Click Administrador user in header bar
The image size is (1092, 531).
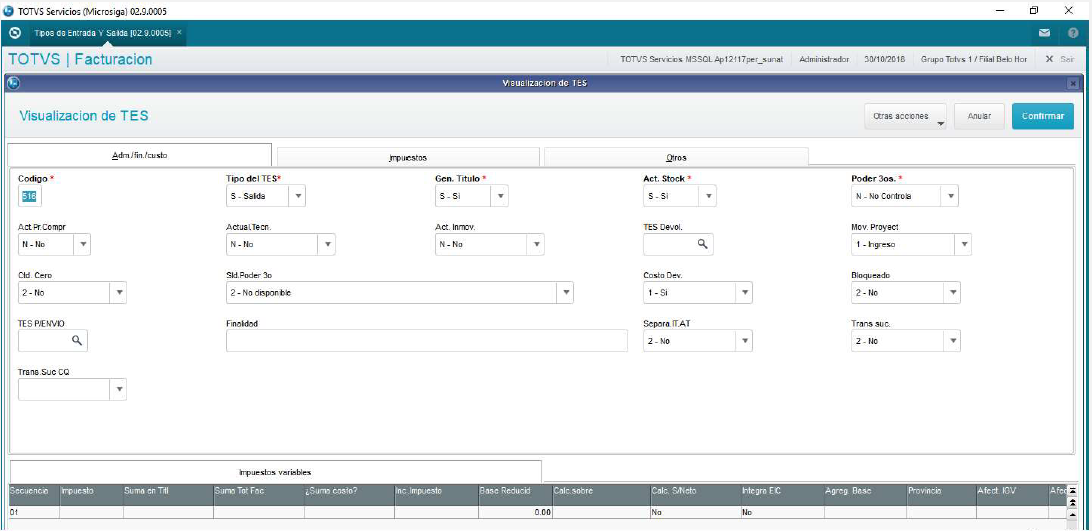(824, 60)
